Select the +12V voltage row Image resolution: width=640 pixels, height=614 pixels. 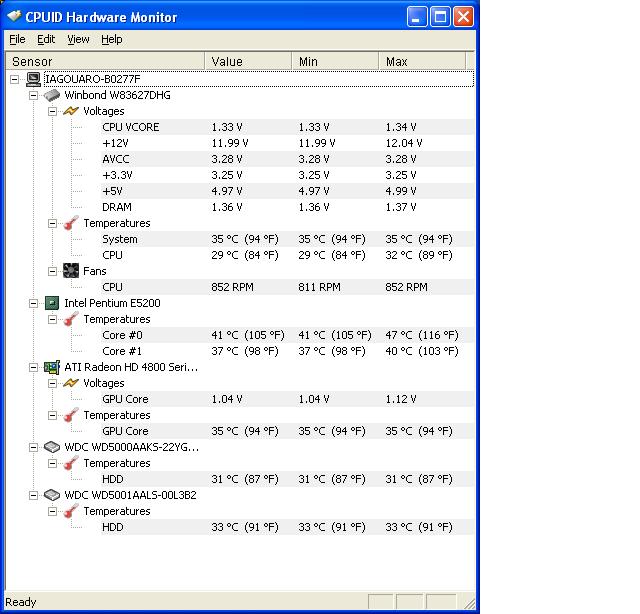point(287,143)
